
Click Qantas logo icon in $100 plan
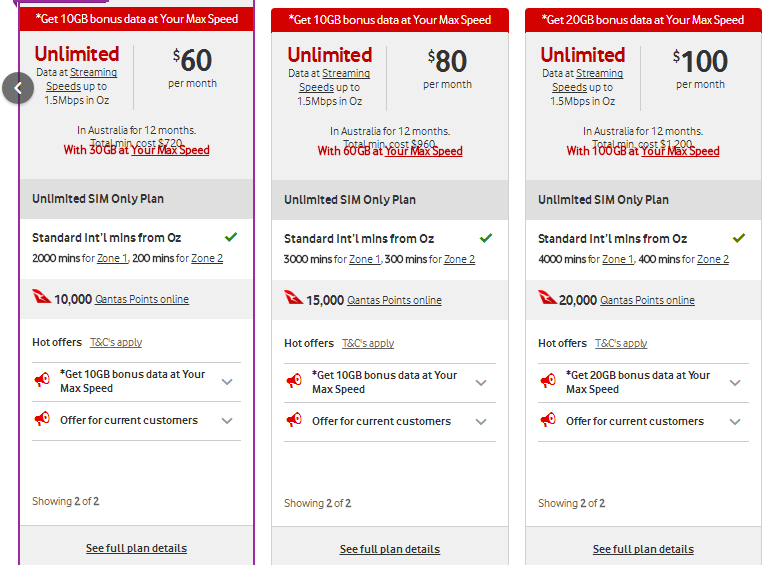coord(547,297)
